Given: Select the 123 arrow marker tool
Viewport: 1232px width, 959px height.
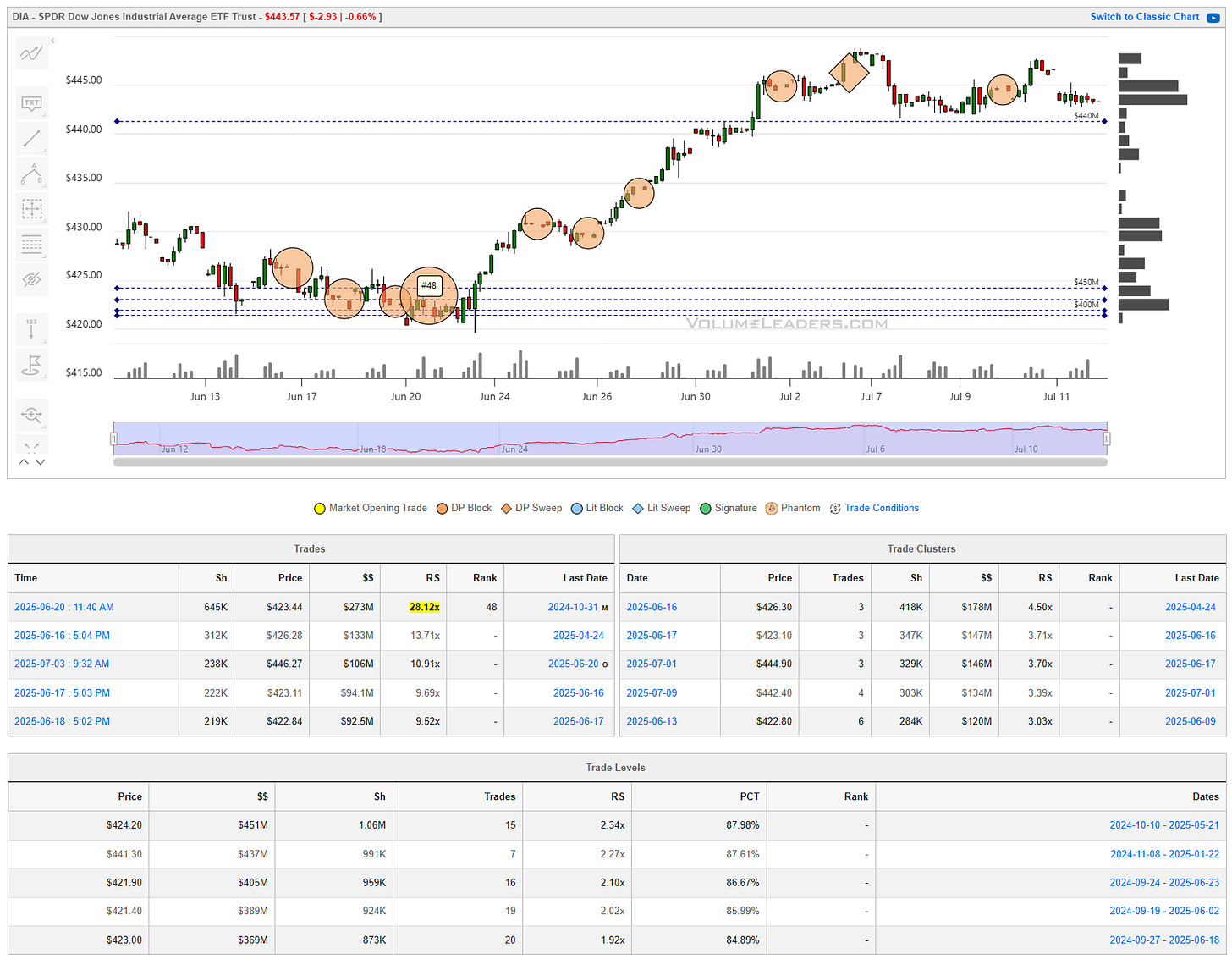Looking at the screenshot, I should pyautogui.click(x=32, y=329).
